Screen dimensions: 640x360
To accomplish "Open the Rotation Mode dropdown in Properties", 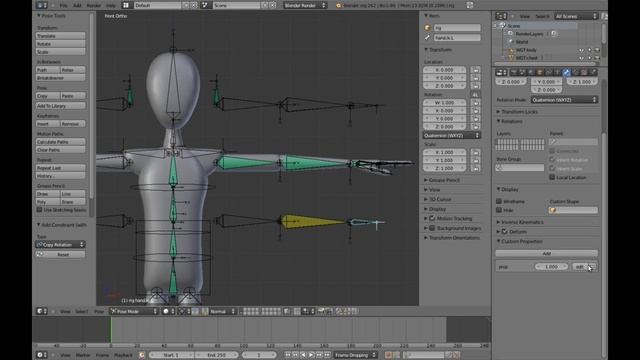I will point(564,100).
